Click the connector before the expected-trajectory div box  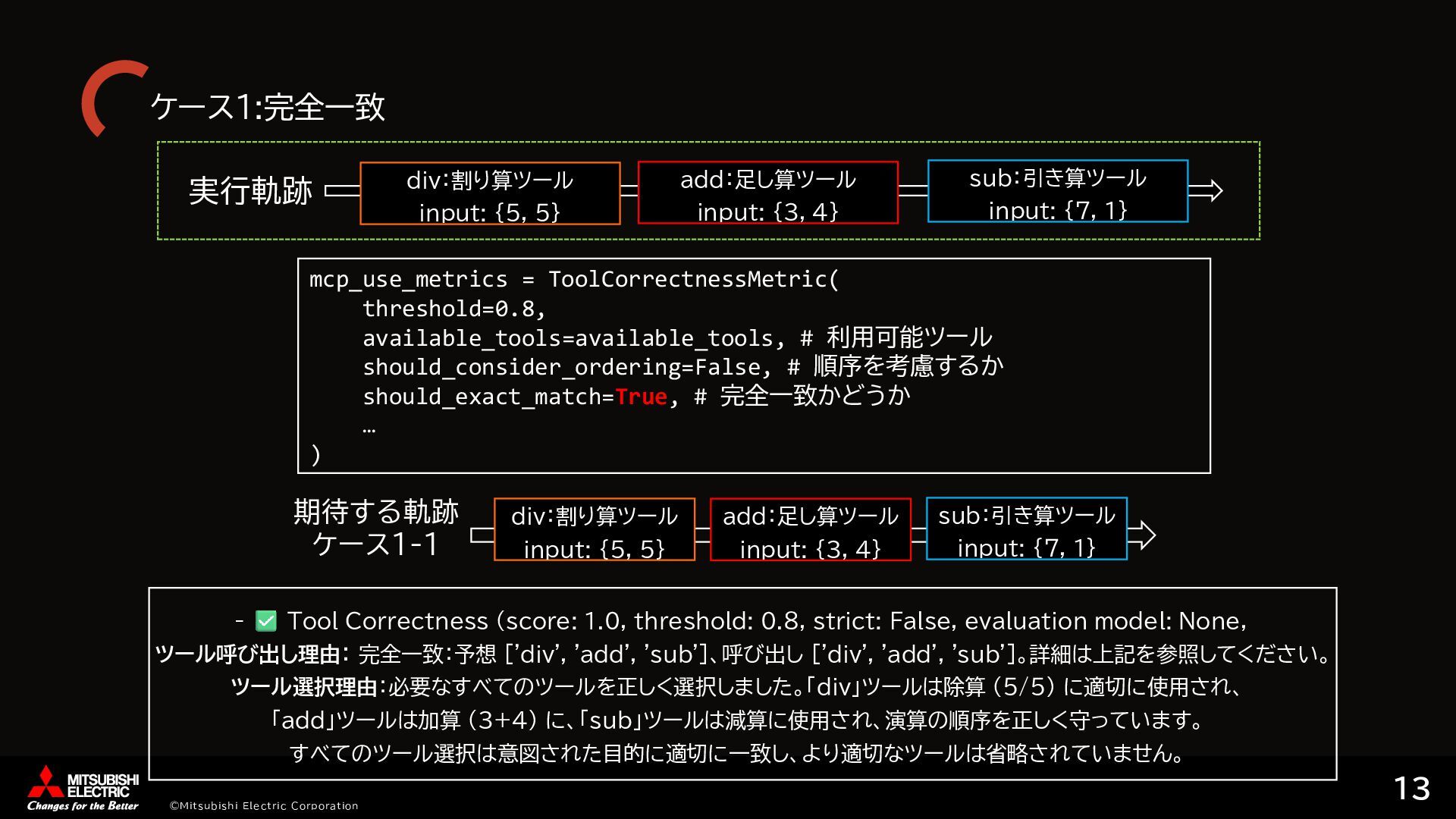482,535
